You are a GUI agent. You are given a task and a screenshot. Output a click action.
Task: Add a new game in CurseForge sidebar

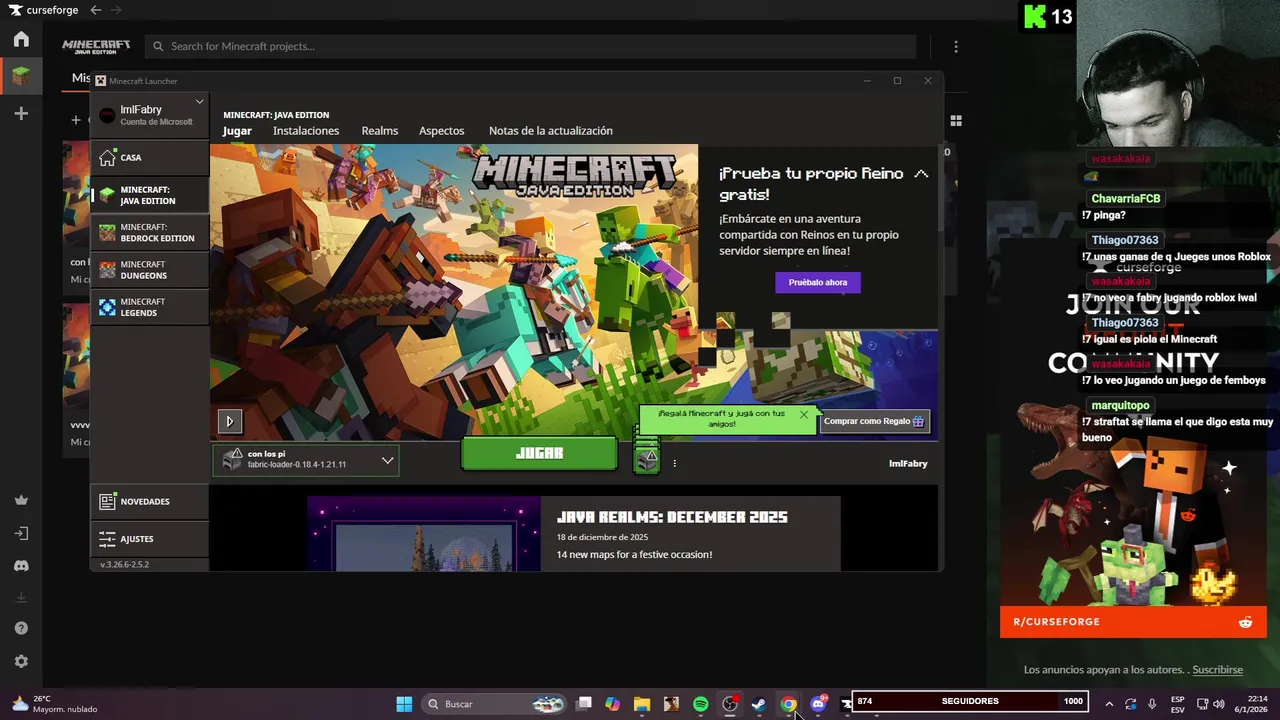[x=21, y=114]
